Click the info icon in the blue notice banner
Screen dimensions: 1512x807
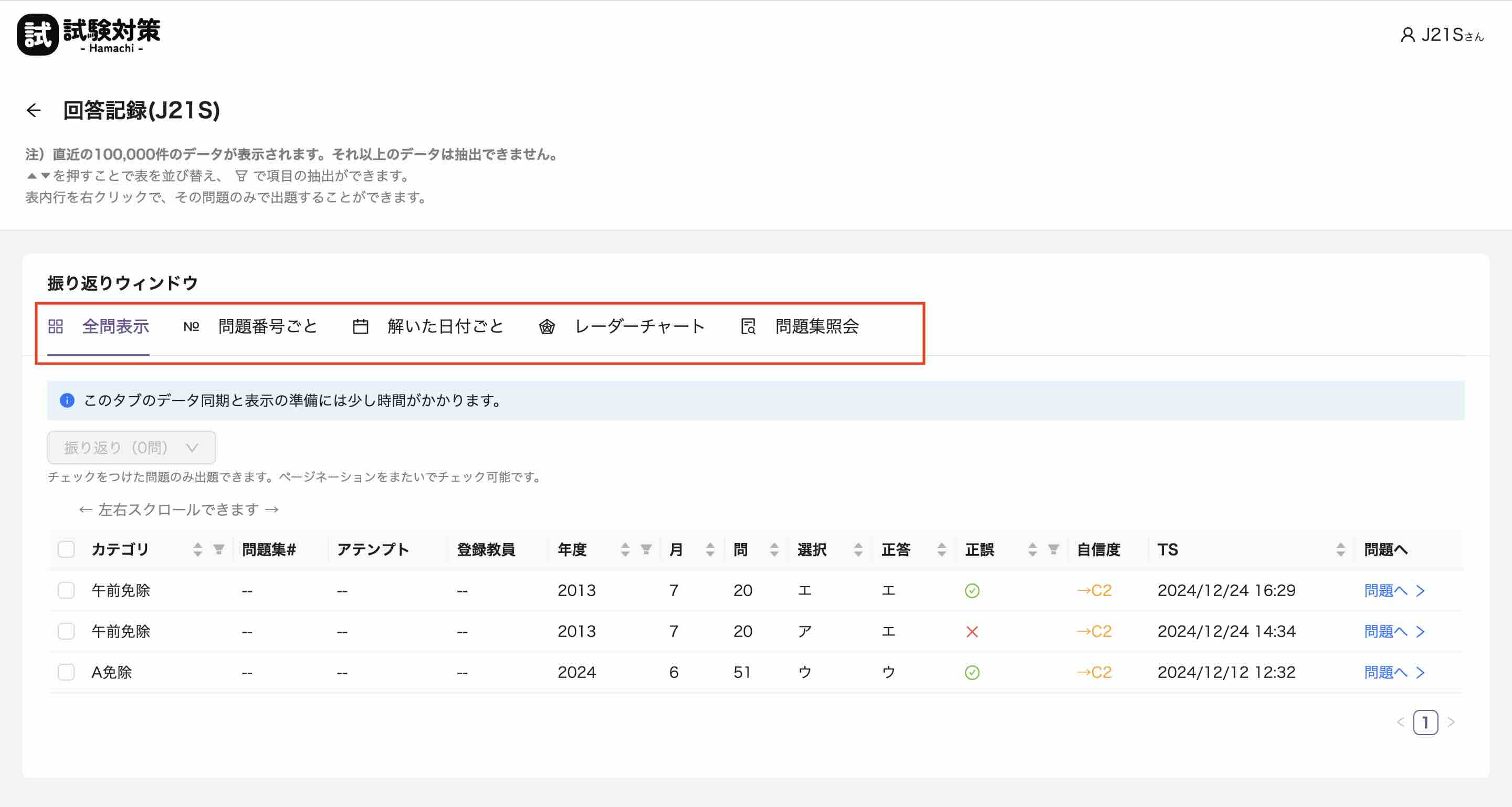67,400
